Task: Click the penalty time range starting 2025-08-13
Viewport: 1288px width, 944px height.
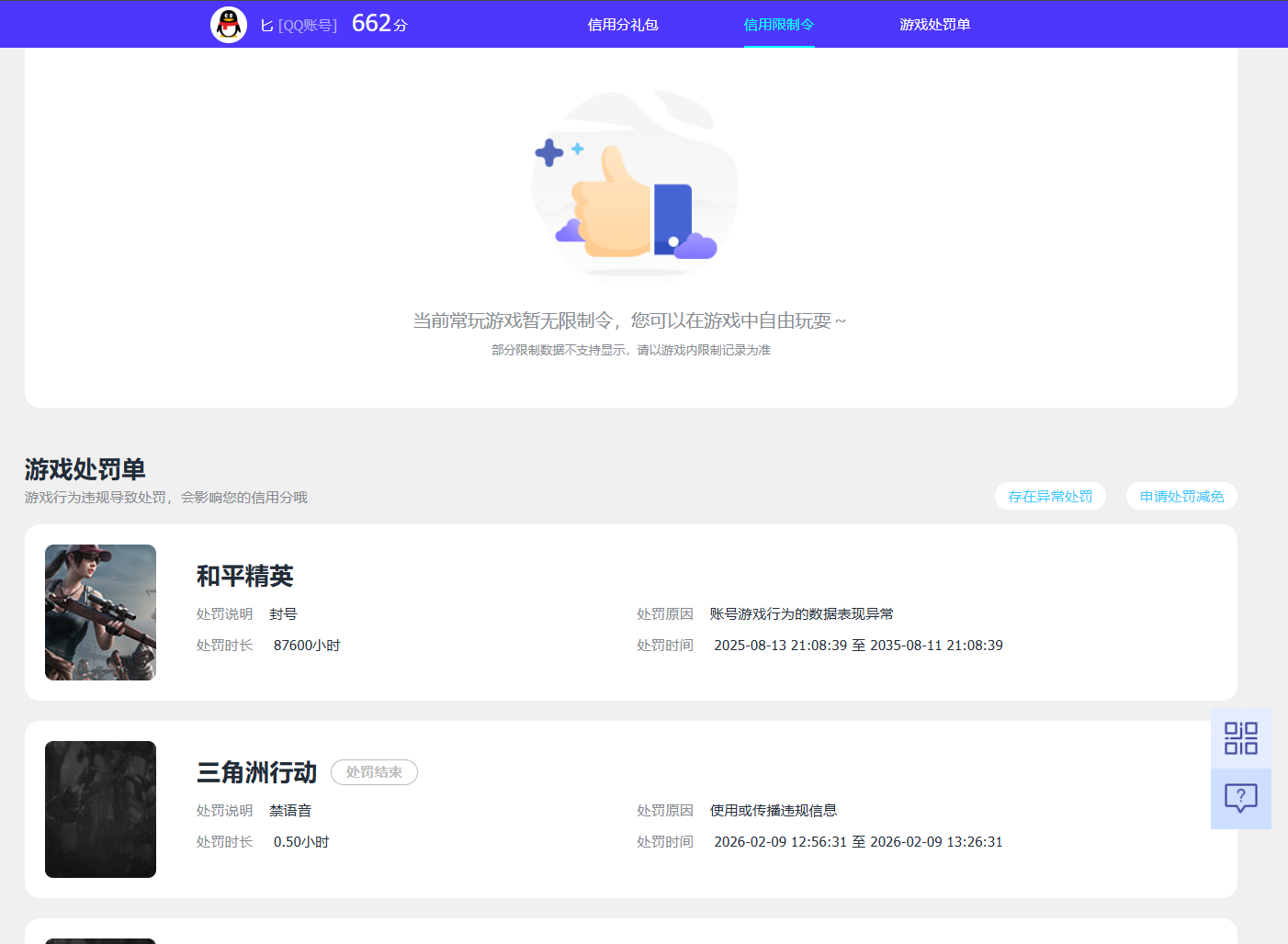Action: pos(858,645)
